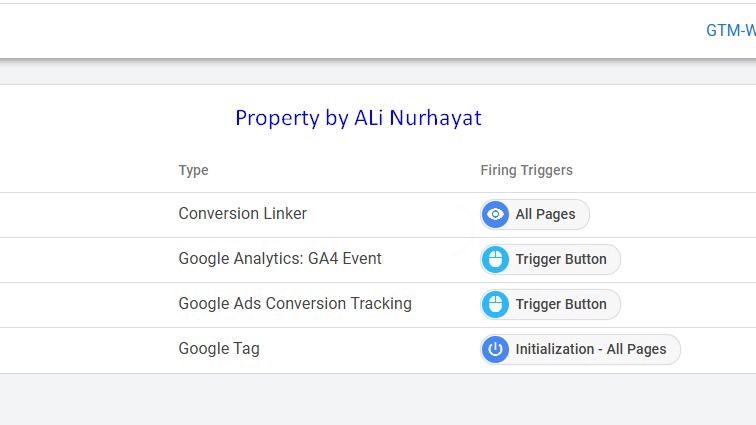Sort tags by the Type column header

point(193,171)
